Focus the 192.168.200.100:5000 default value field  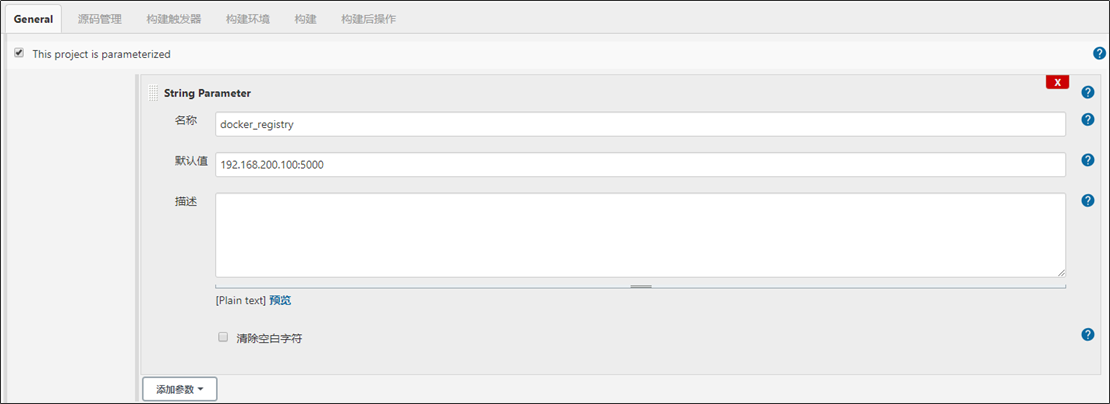[641, 165]
